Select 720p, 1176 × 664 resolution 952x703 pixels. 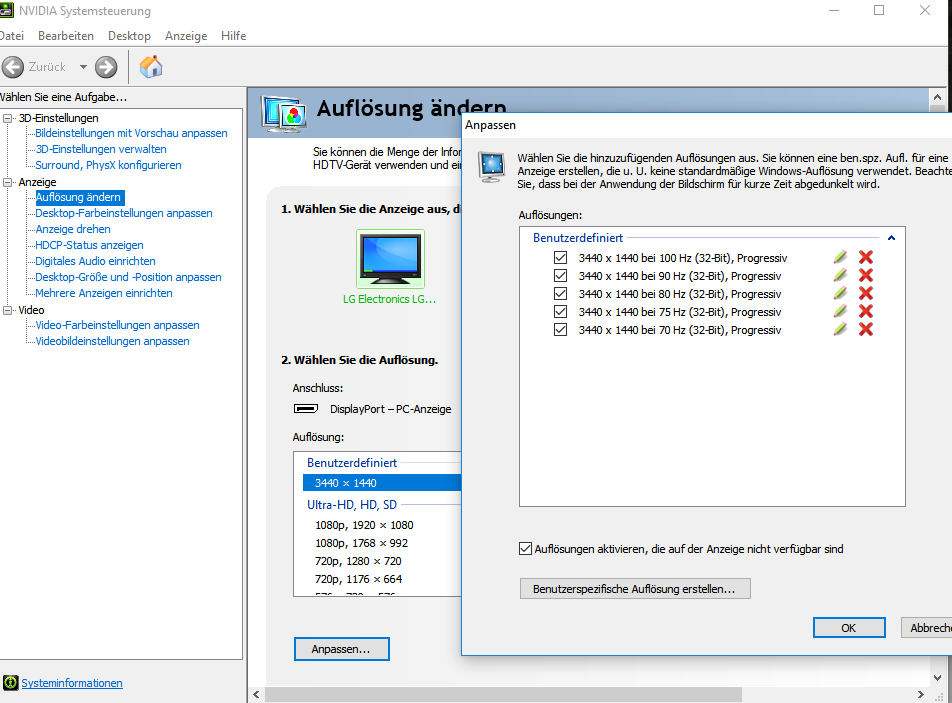[358, 579]
